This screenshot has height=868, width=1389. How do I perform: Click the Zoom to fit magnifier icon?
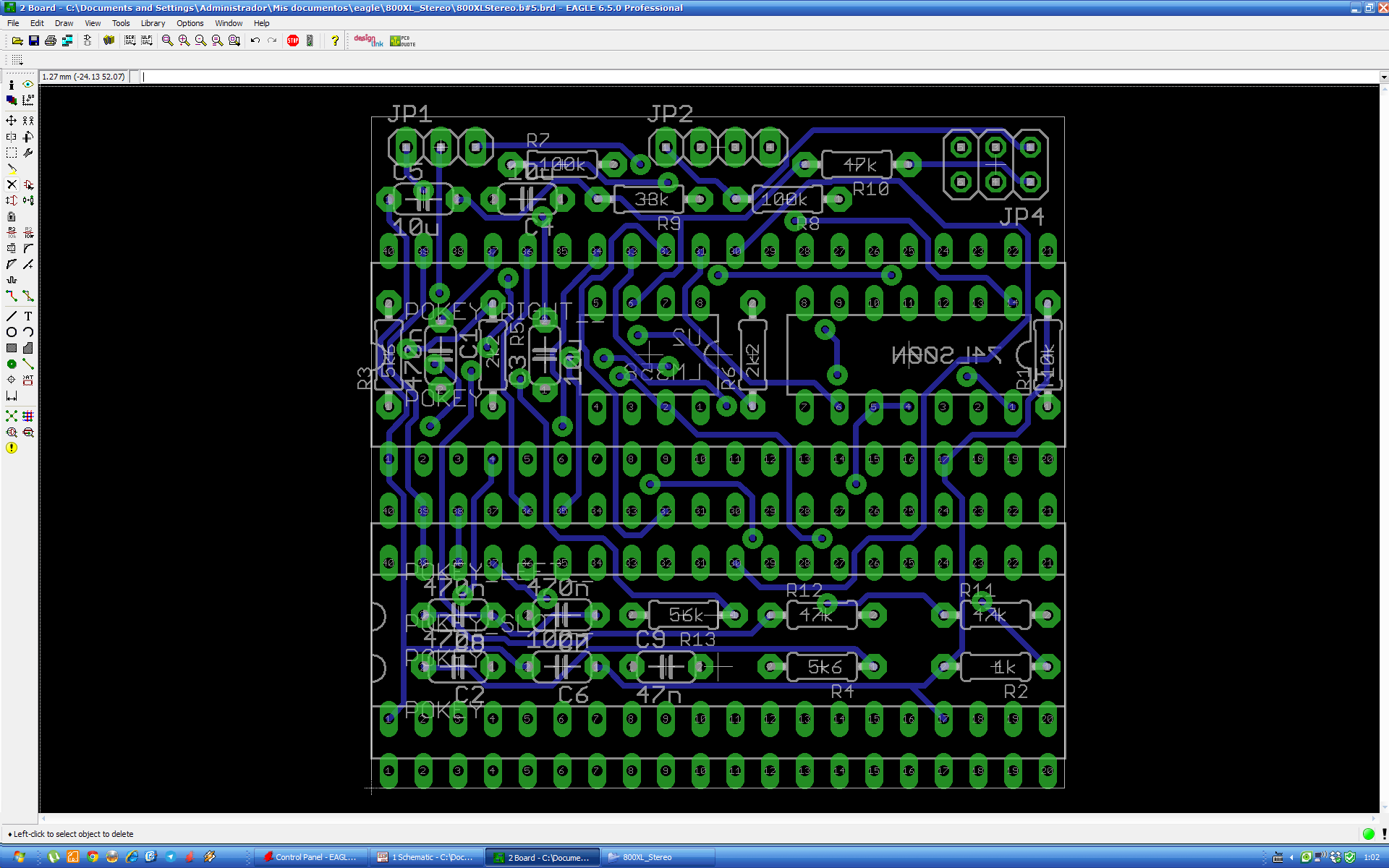coord(167,41)
